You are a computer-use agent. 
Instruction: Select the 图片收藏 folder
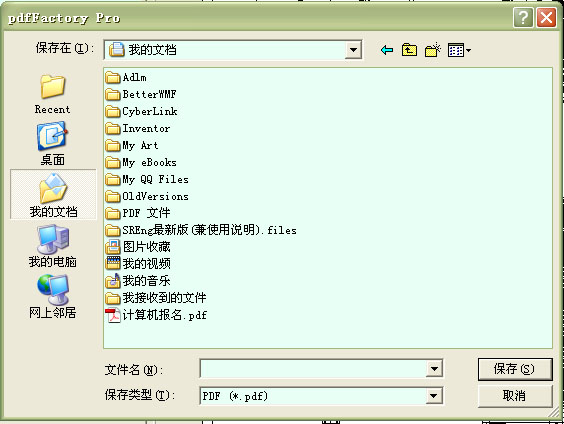138,247
